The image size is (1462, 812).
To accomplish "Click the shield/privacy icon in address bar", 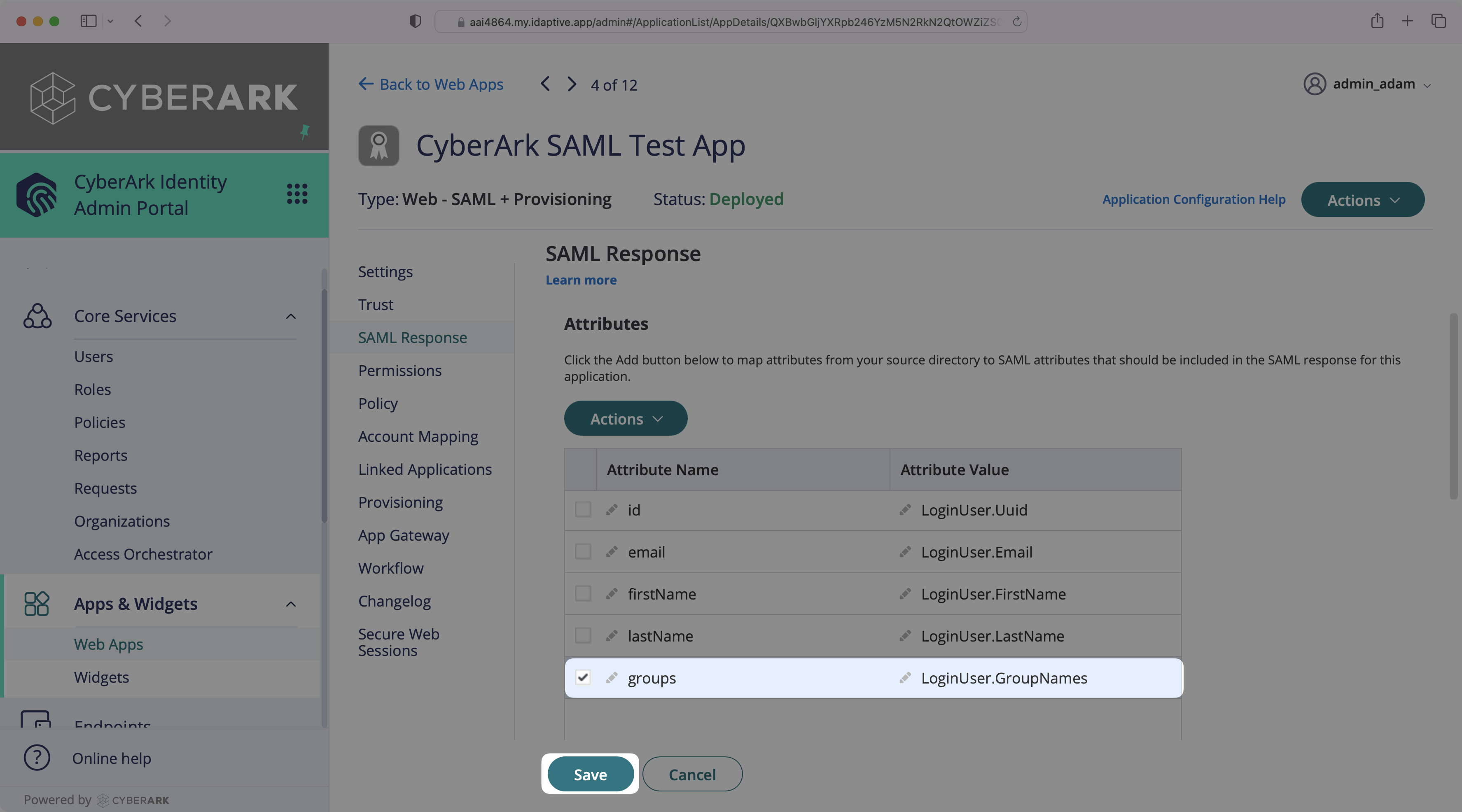I will point(415,21).
